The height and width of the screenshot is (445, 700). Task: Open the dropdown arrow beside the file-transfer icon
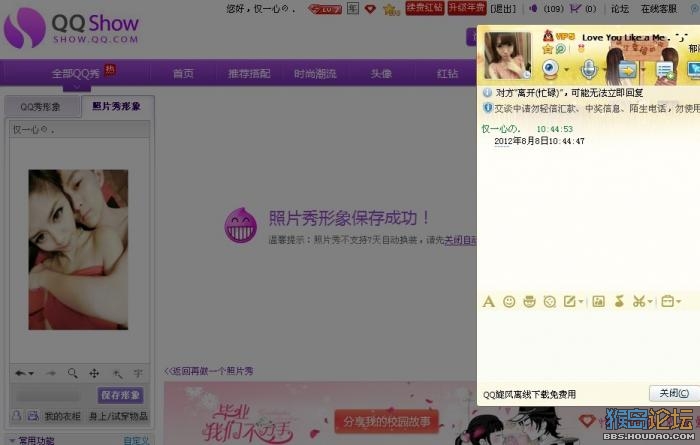[x=643, y=70]
